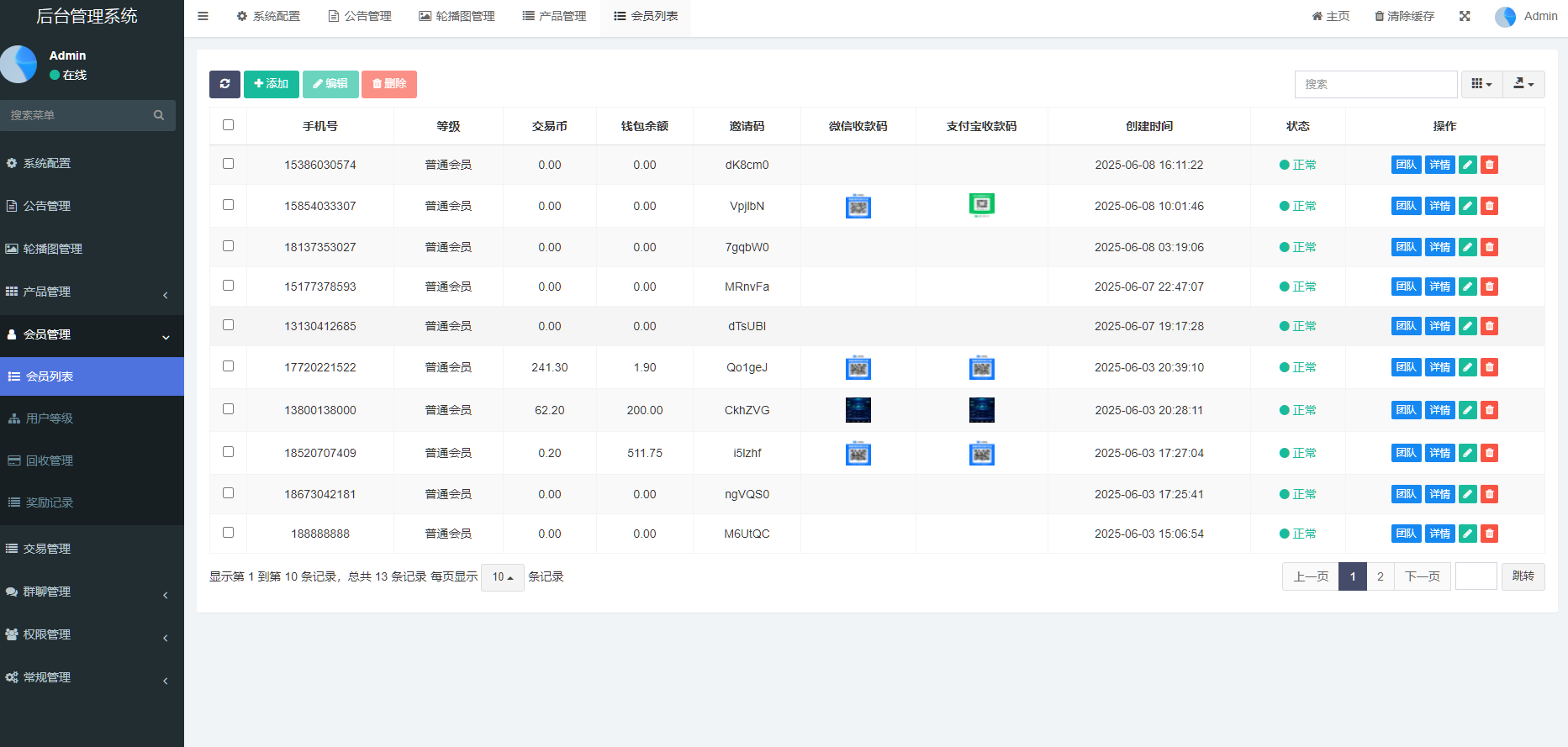The width and height of the screenshot is (1568, 747).
Task: Click the green 添加 button
Action: point(271,84)
